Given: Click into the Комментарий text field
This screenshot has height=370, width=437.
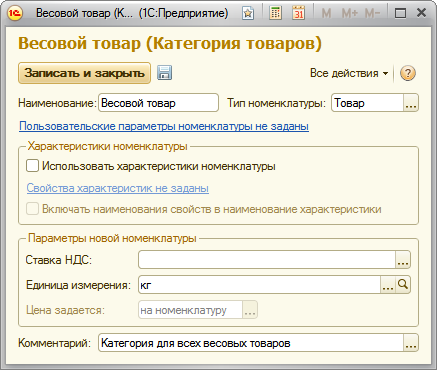Looking at the screenshot, I should pos(251,343).
